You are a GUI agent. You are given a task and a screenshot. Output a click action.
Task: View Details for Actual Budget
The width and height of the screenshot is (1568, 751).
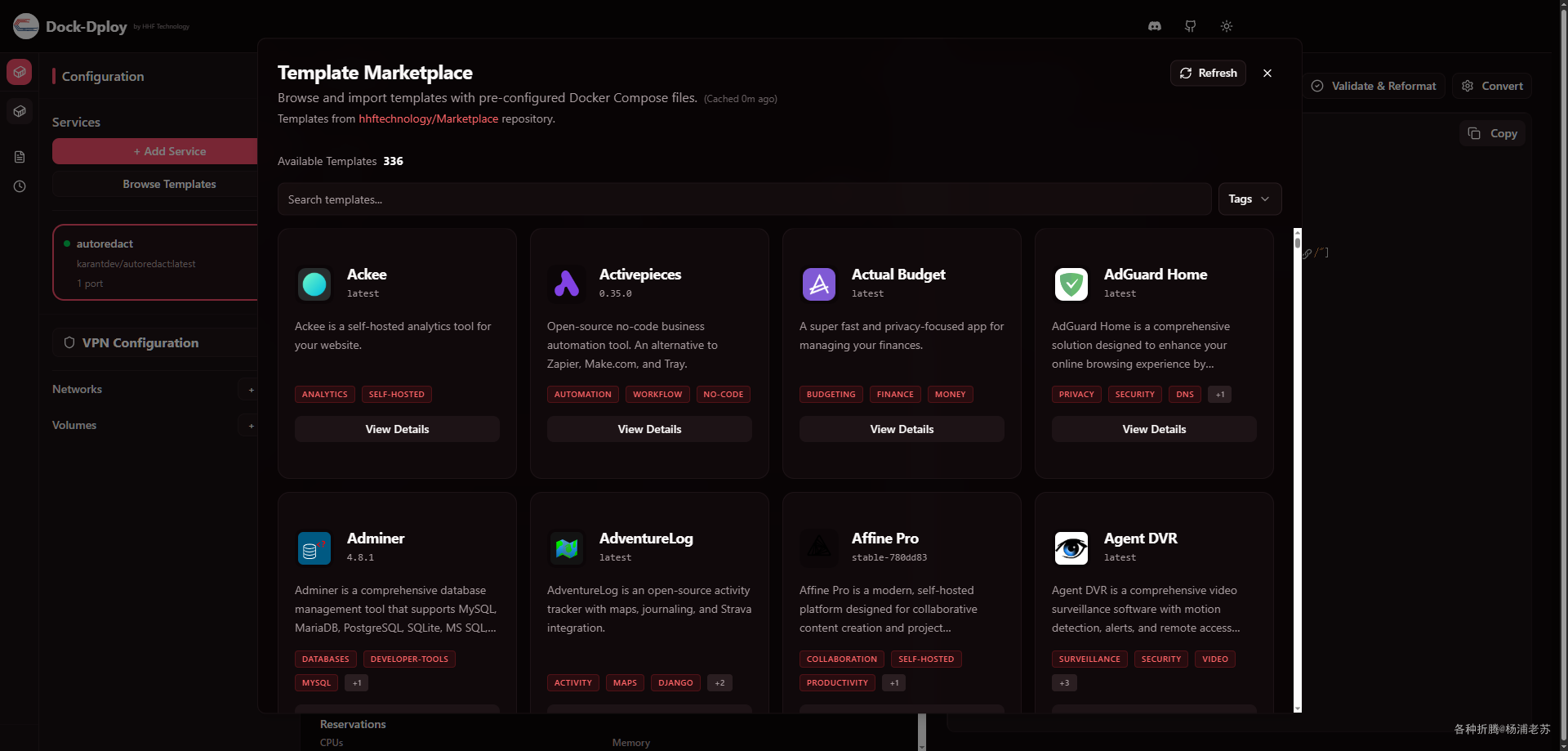(902, 429)
